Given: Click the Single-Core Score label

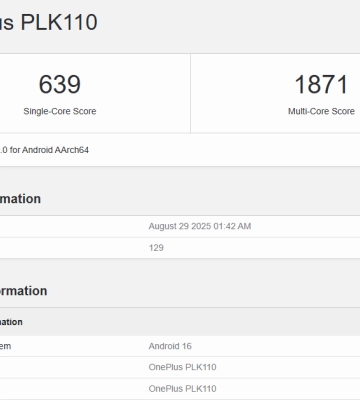Looking at the screenshot, I should click(60, 111).
